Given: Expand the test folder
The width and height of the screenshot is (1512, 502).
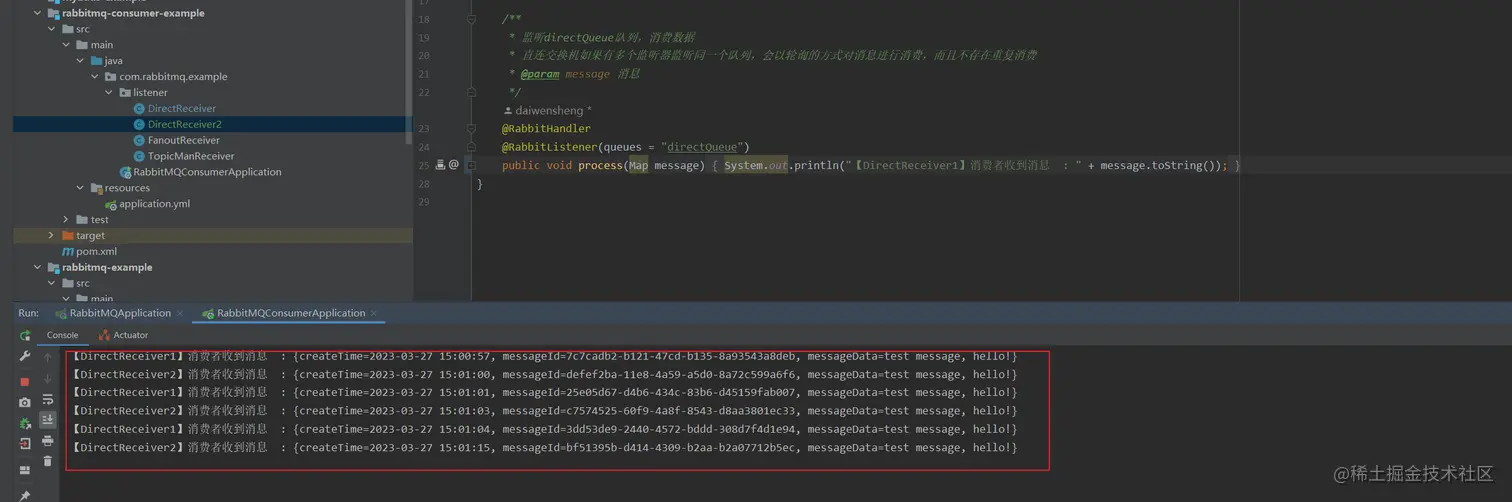Looking at the screenshot, I should click(x=67, y=220).
